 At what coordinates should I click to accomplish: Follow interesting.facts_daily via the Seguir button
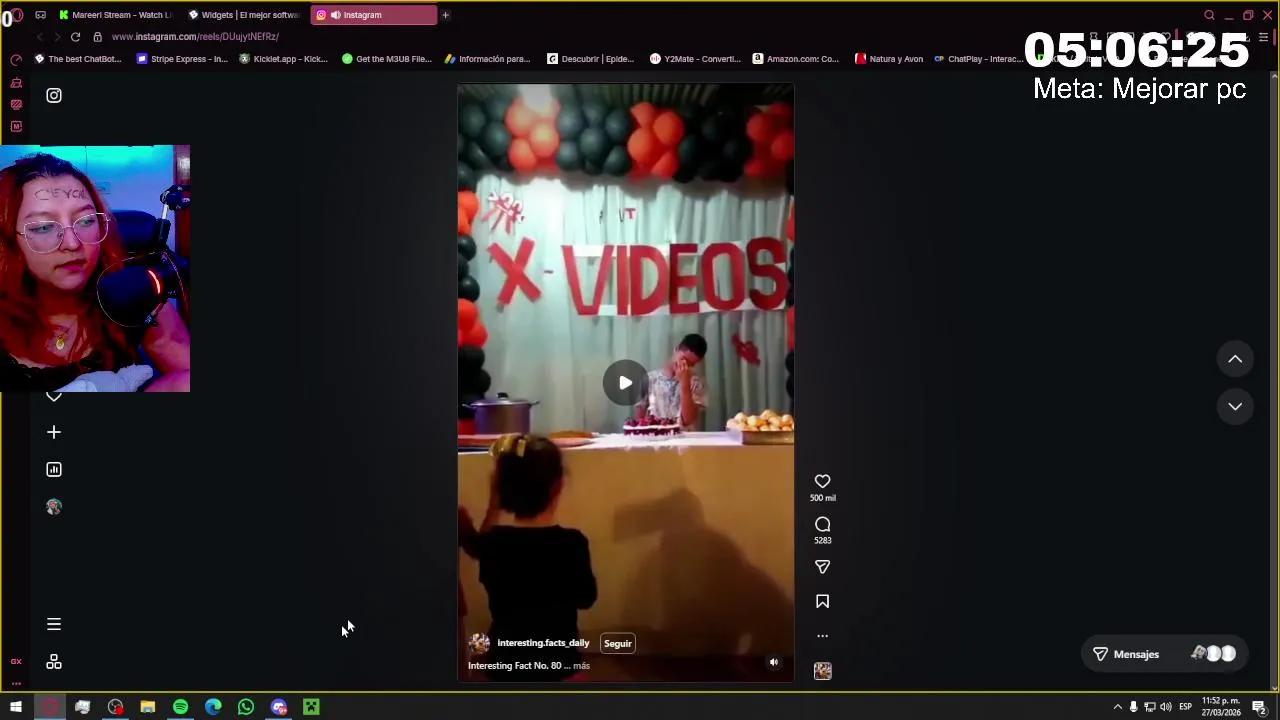click(x=618, y=643)
